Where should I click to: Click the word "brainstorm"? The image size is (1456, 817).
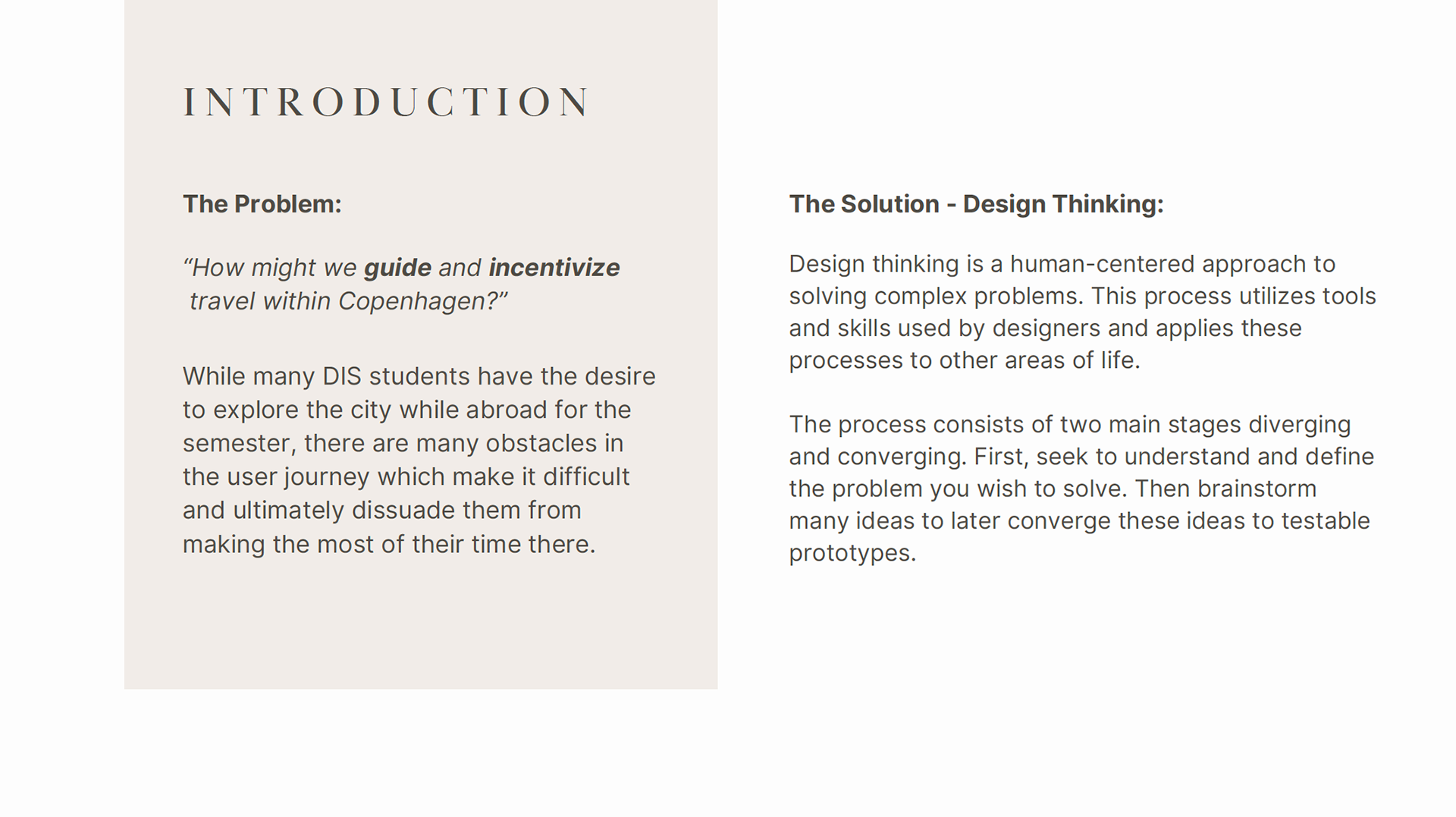(1257, 489)
